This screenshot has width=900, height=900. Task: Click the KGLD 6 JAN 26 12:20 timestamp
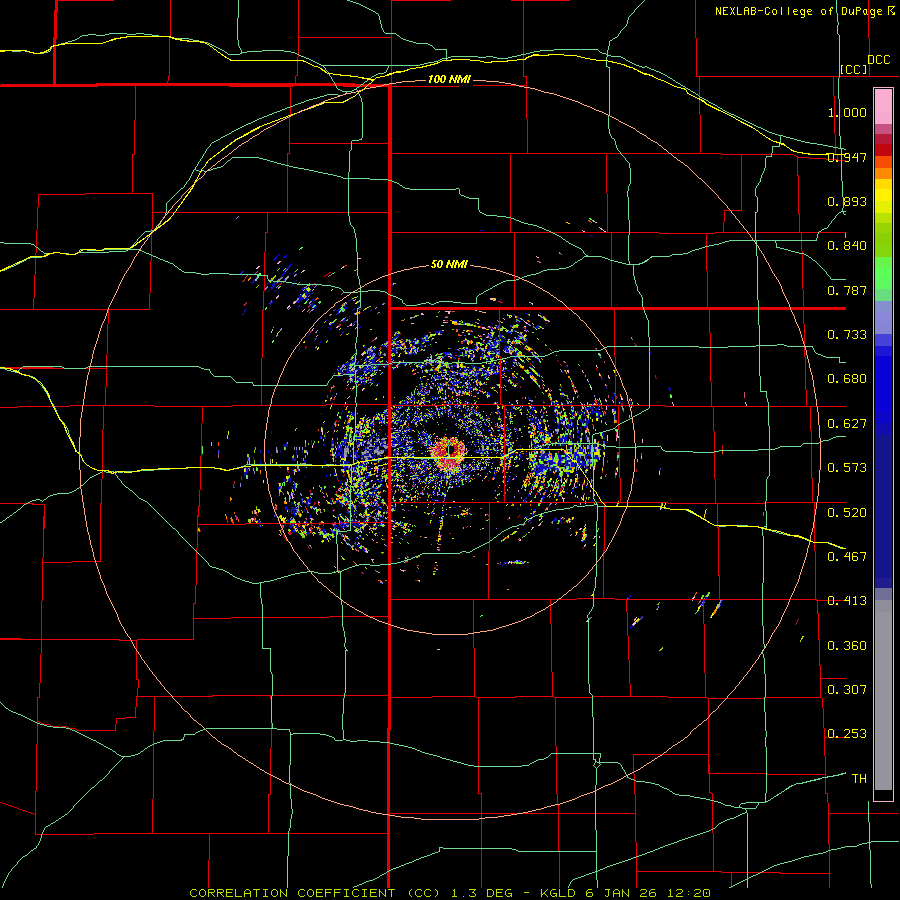coord(625,893)
